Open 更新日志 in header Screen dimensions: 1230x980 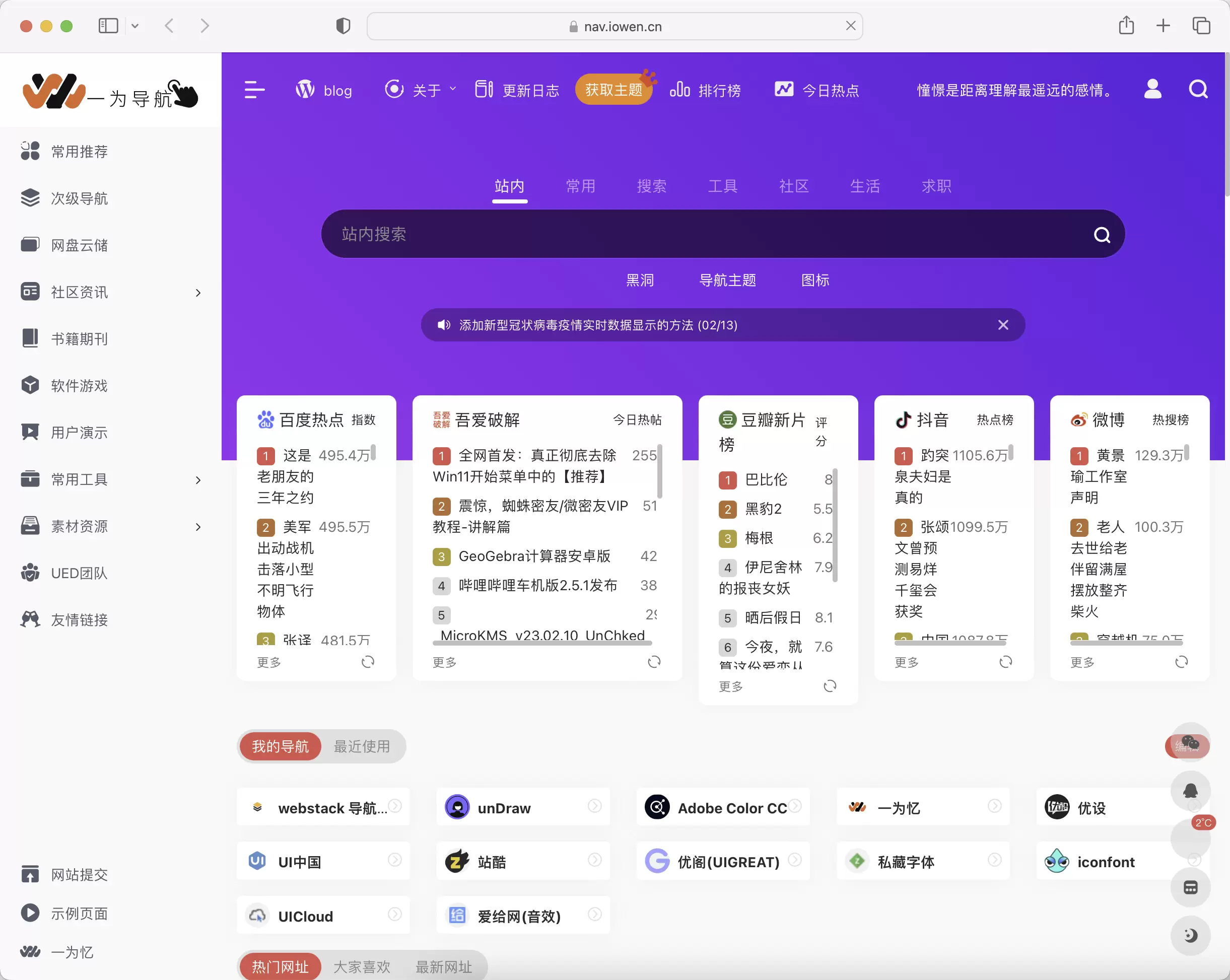pyautogui.click(x=517, y=90)
